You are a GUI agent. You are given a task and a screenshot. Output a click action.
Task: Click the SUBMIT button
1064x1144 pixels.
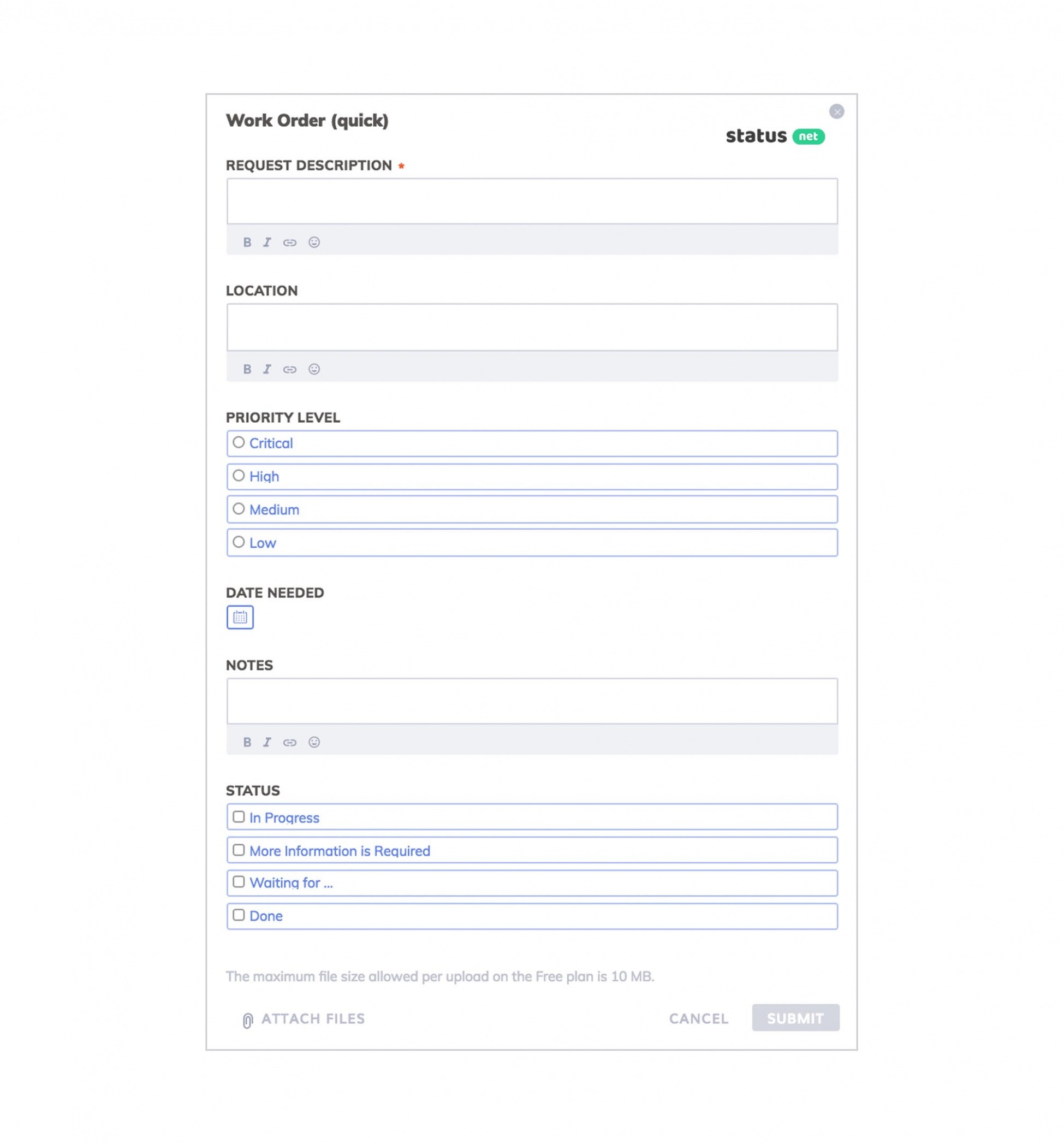point(795,1018)
